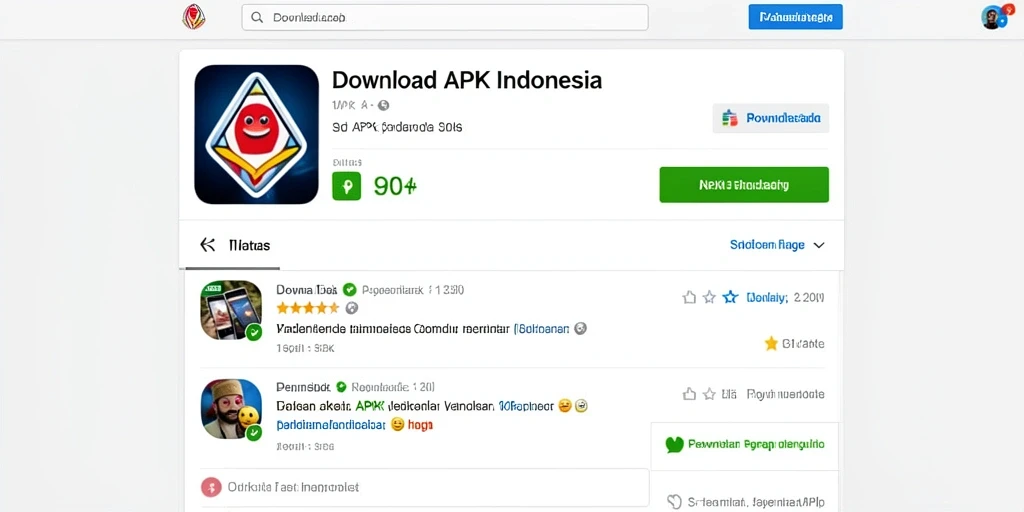
Task: Click the red circular icon in the bottom row
Action: tap(212, 487)
